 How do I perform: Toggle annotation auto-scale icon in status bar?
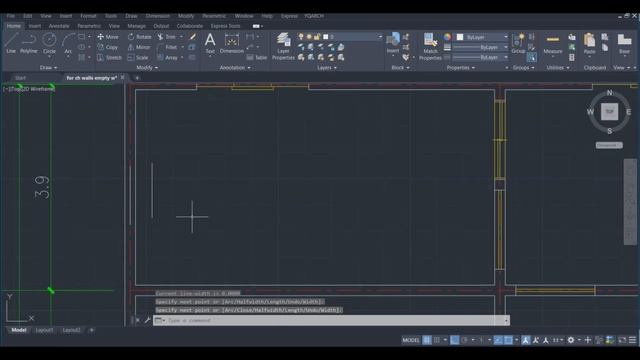click(x=536, y=340)
